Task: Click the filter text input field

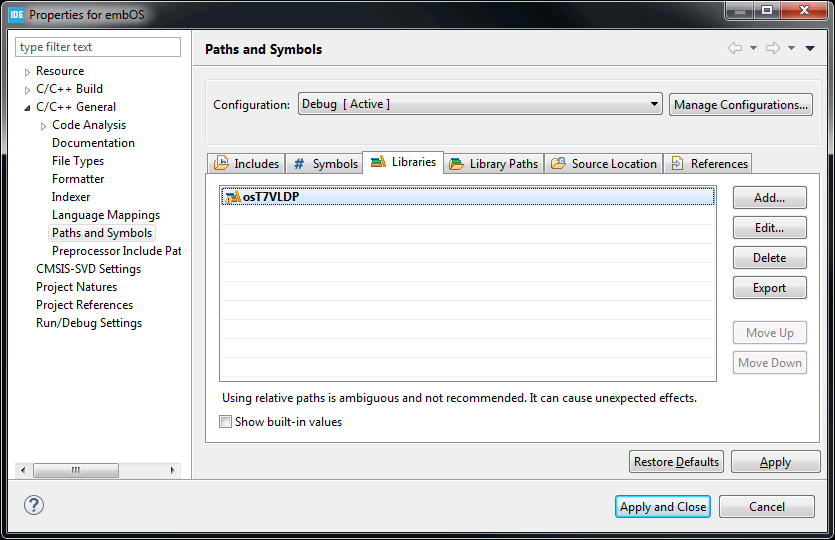Action: click(98, 47)
